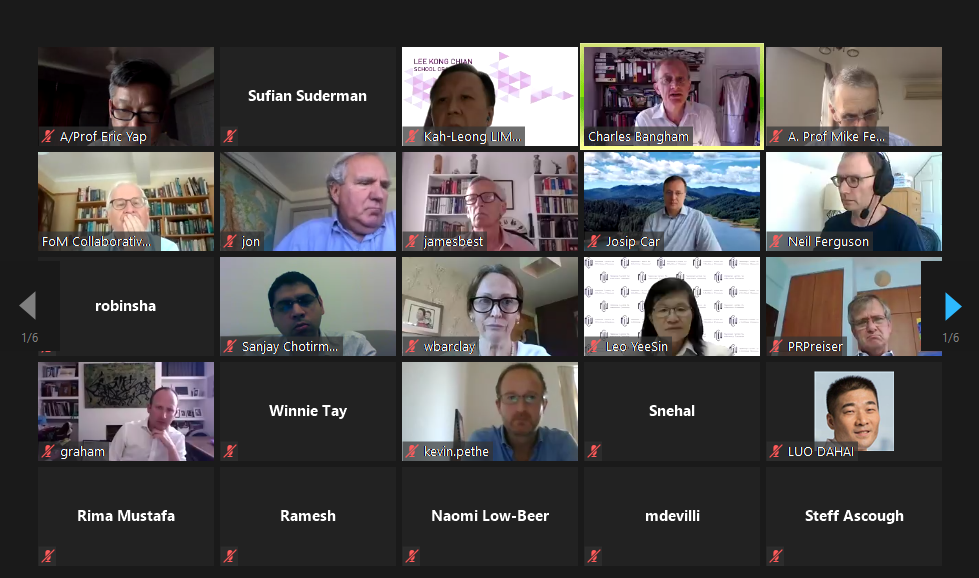Click muted mic icon on Ramesh tile
This screenshot has width=979, height=578.
230,556
